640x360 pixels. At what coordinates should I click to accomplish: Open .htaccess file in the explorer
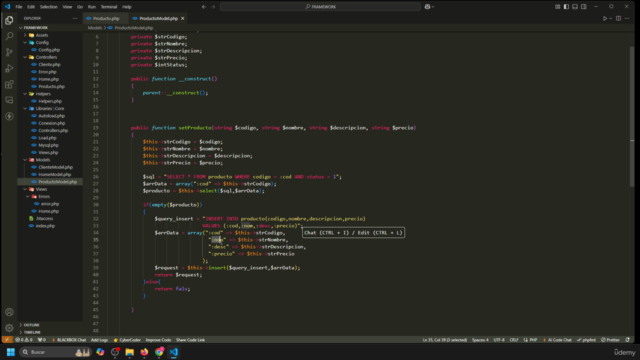(44, 218)
